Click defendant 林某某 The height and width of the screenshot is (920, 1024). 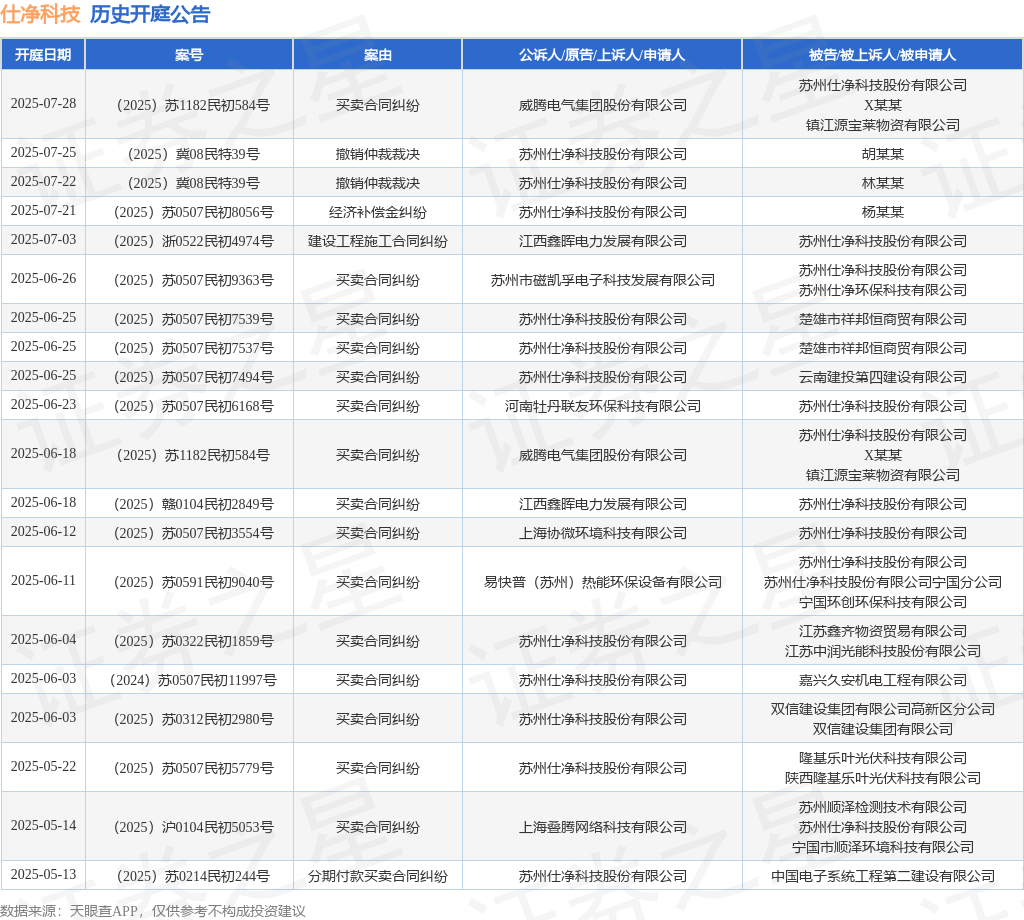click(882, 183)
